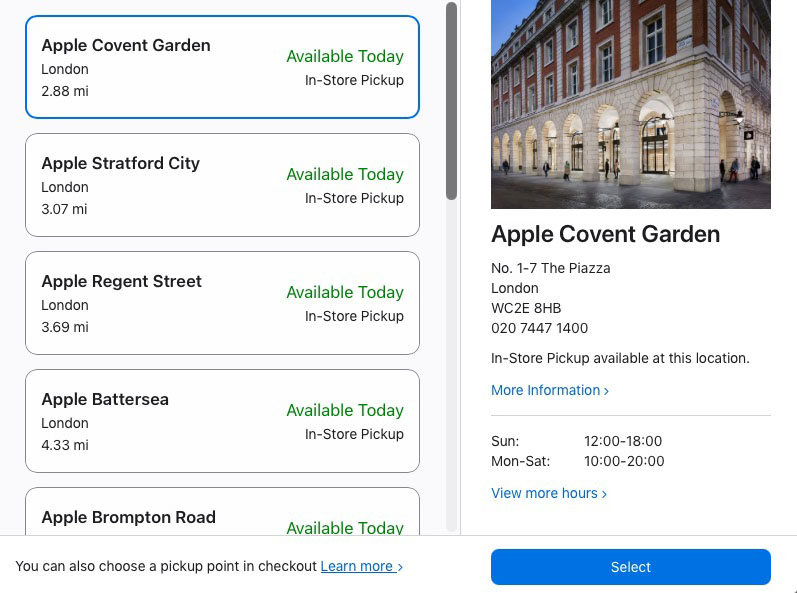Open Learn more about pickup points
This screenshot has height=593, width=797.
coord(356,566)
